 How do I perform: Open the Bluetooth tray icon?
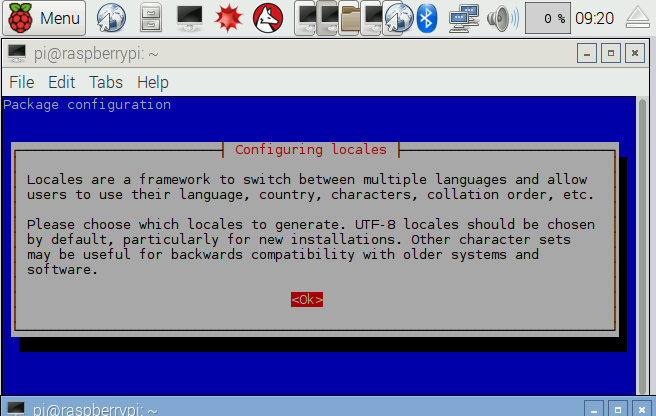pos(427,18)
